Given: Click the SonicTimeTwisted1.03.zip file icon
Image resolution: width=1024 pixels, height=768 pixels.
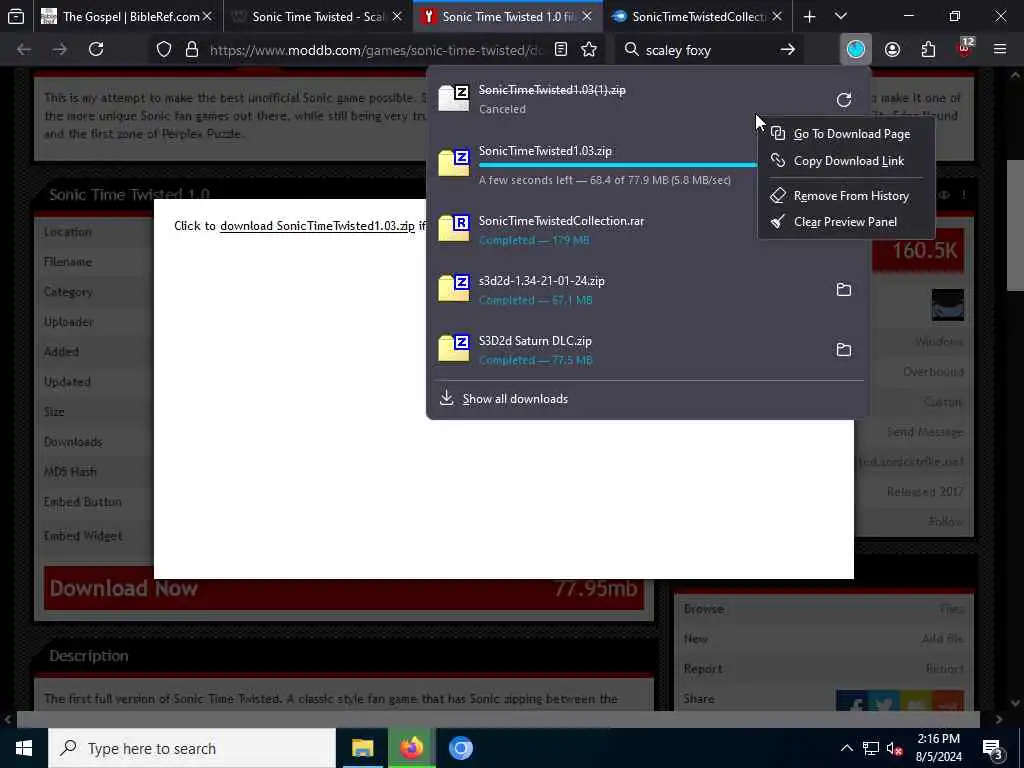Looking at the screenshot, I should [454, 163].
